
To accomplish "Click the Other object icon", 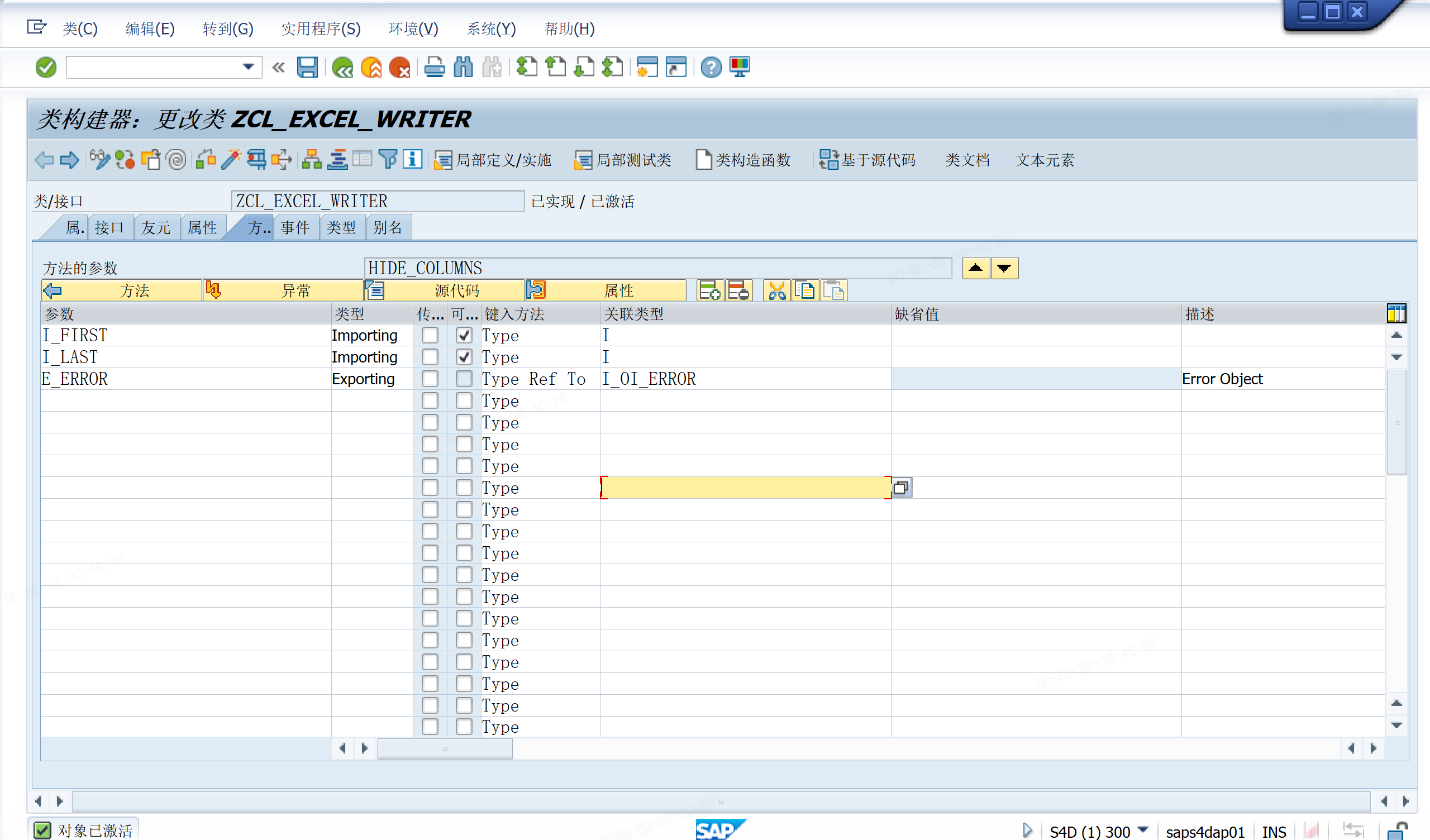I will click(x=151, y=160).
